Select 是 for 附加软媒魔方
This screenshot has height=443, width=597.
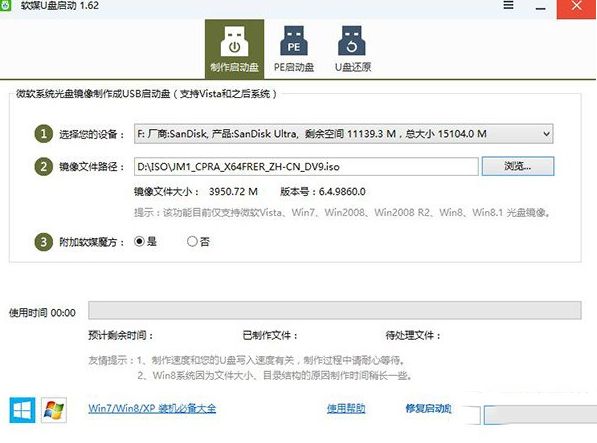[145, 241]
